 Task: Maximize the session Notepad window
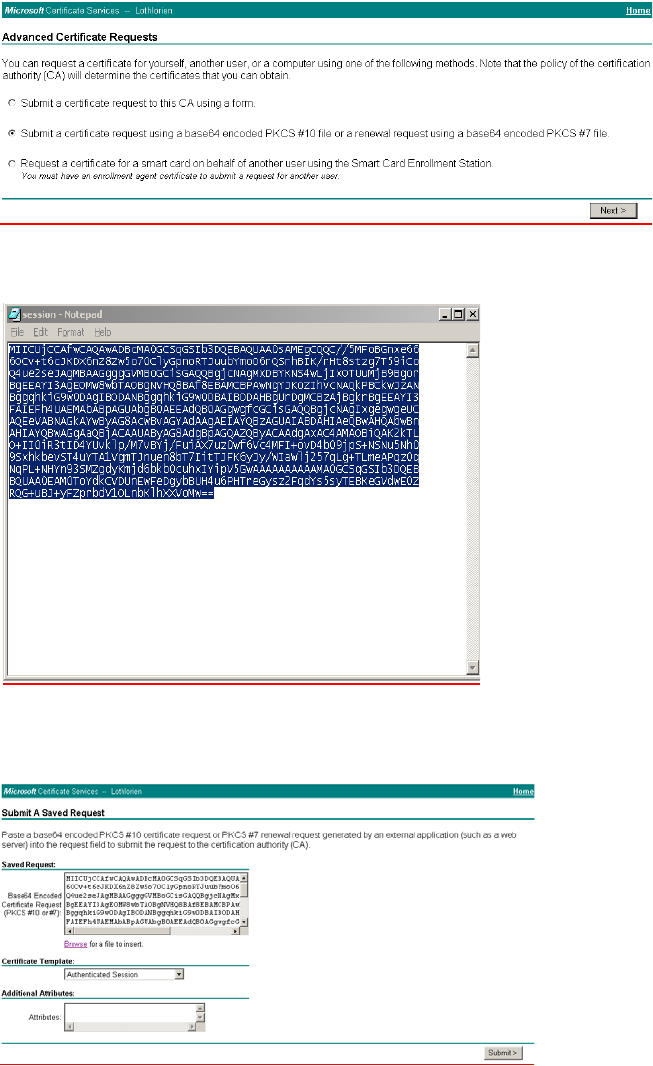[458, 314]
